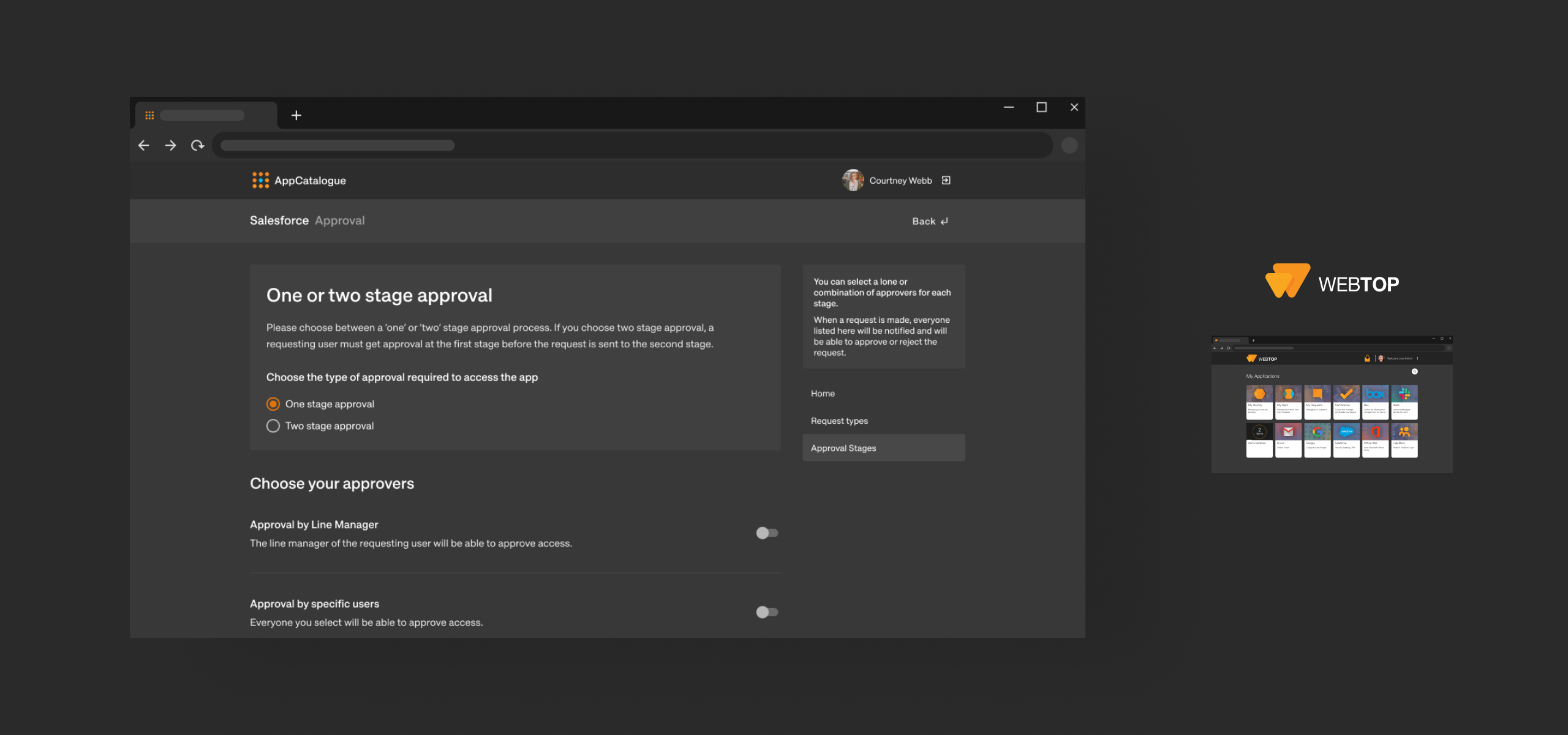This screenshot has height=735, width=1568.
Task: Click the large WEBTOP orange logo
Action: [x=1288, y=281]
